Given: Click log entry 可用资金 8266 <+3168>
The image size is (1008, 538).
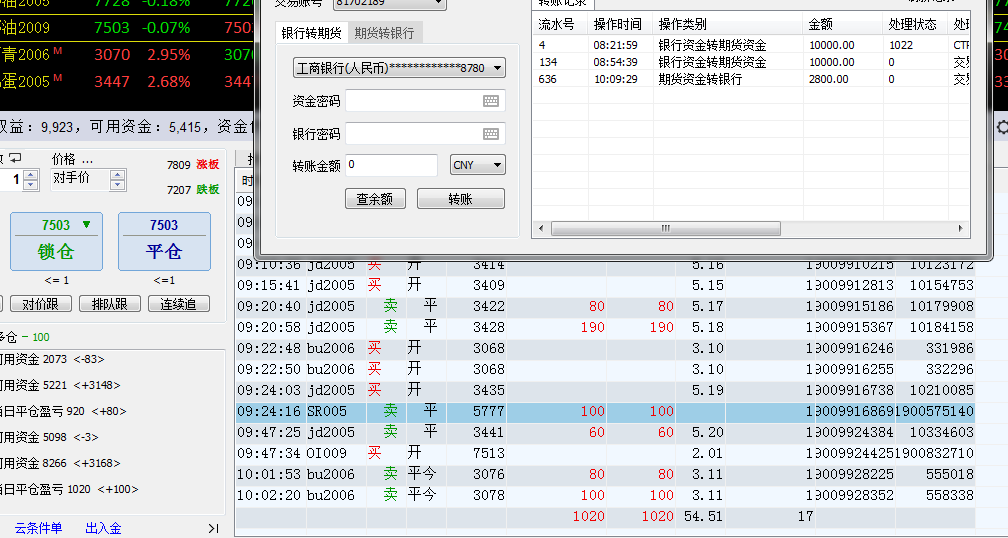Looking at the screenshot, I should coord(60,463).
